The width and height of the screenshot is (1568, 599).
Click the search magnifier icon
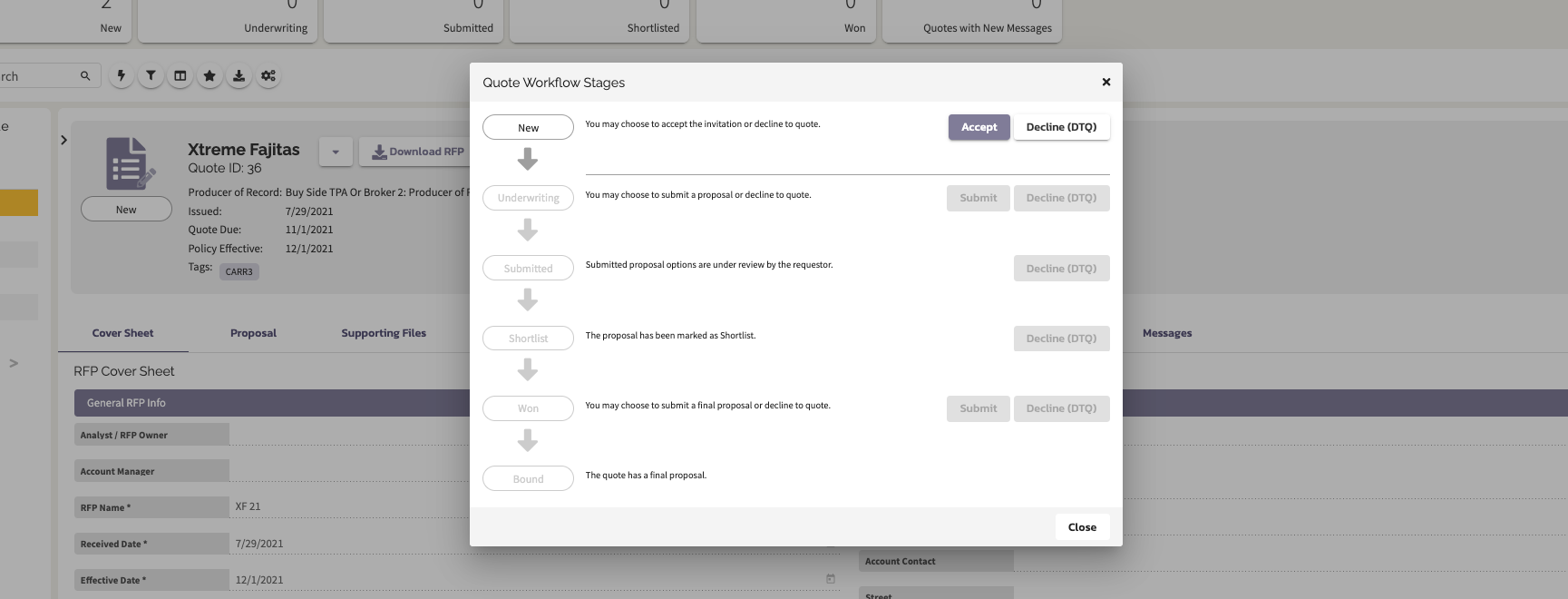[x=85, y=76]
